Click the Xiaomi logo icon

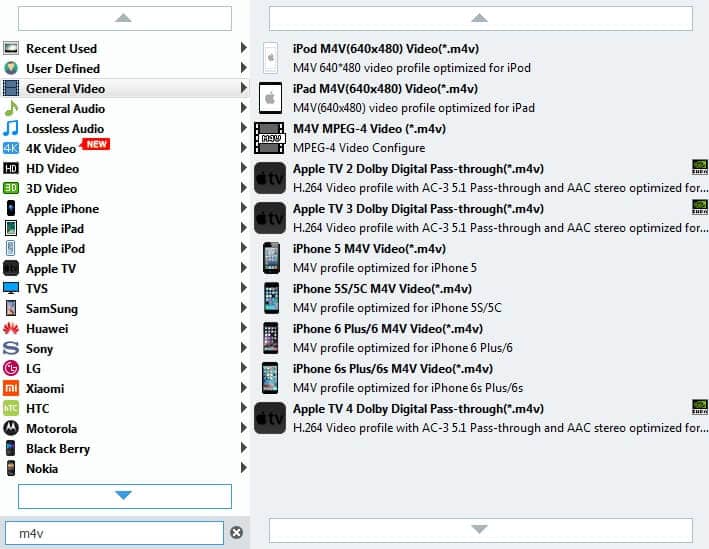11,388
